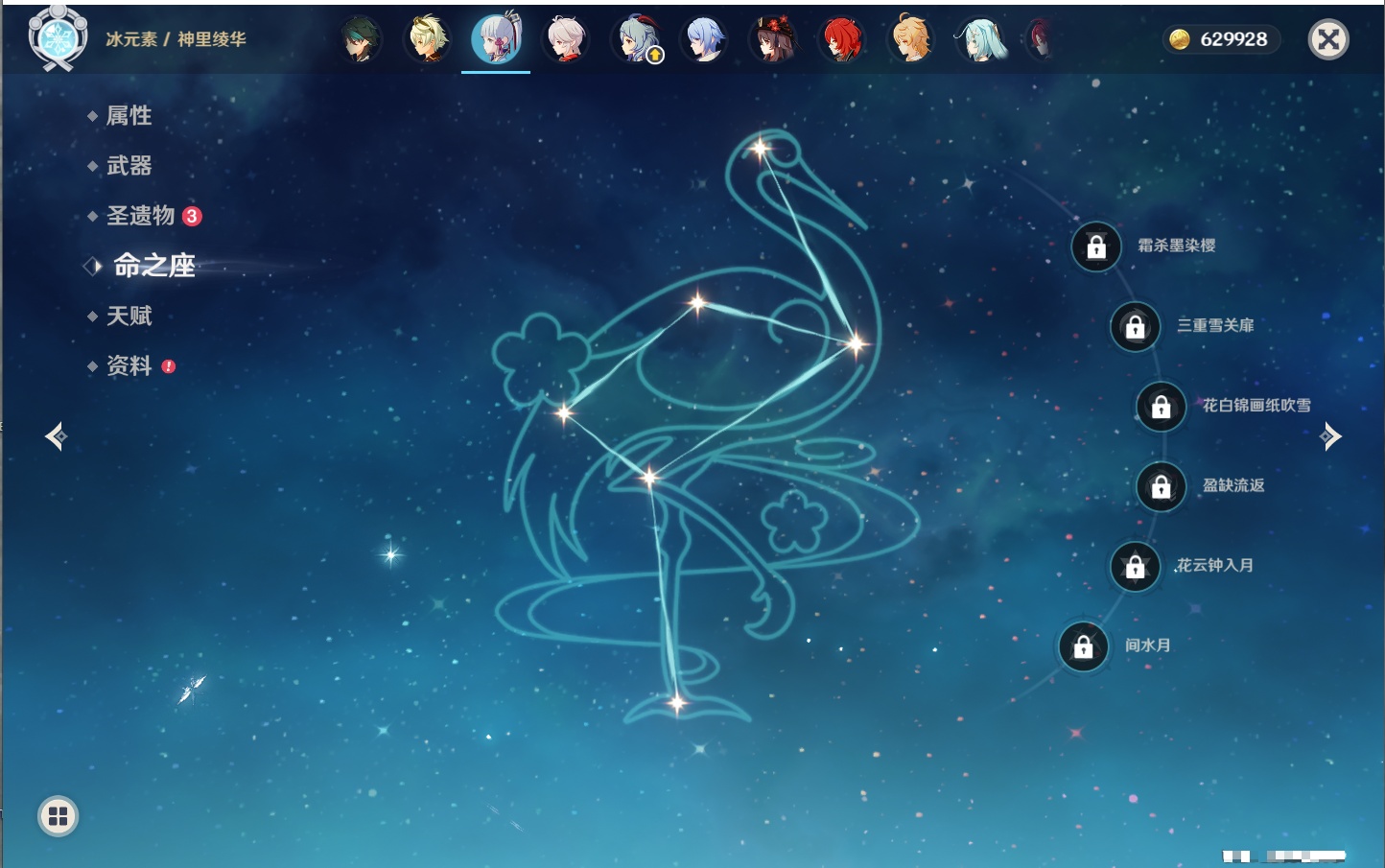Open the four-square grid menu button

(x=58, y=816)
